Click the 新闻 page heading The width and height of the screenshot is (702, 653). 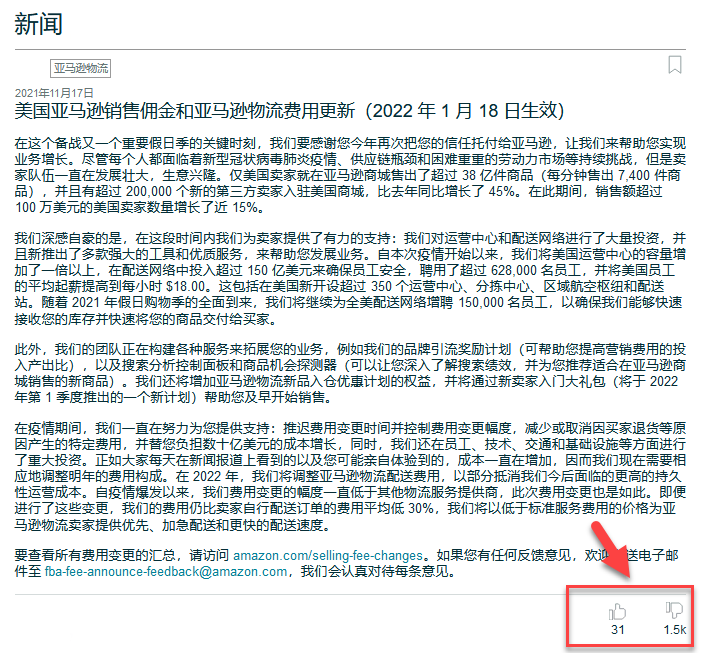click(x=39, y=24)
